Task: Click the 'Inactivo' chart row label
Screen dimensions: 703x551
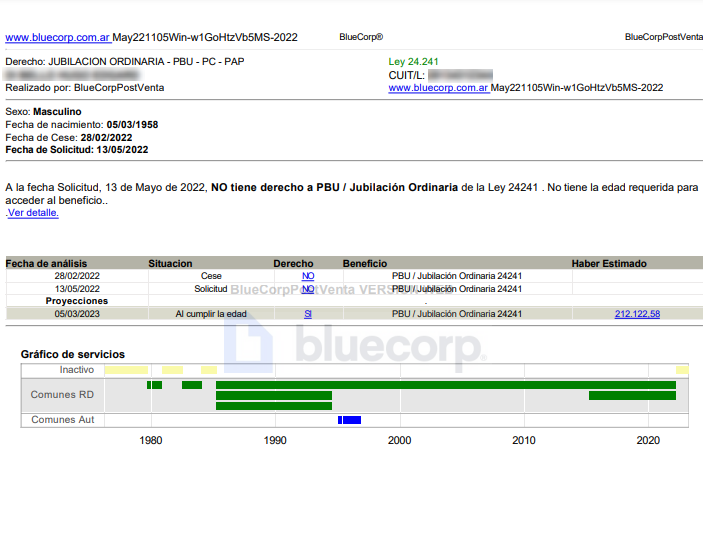Action: 77,369
